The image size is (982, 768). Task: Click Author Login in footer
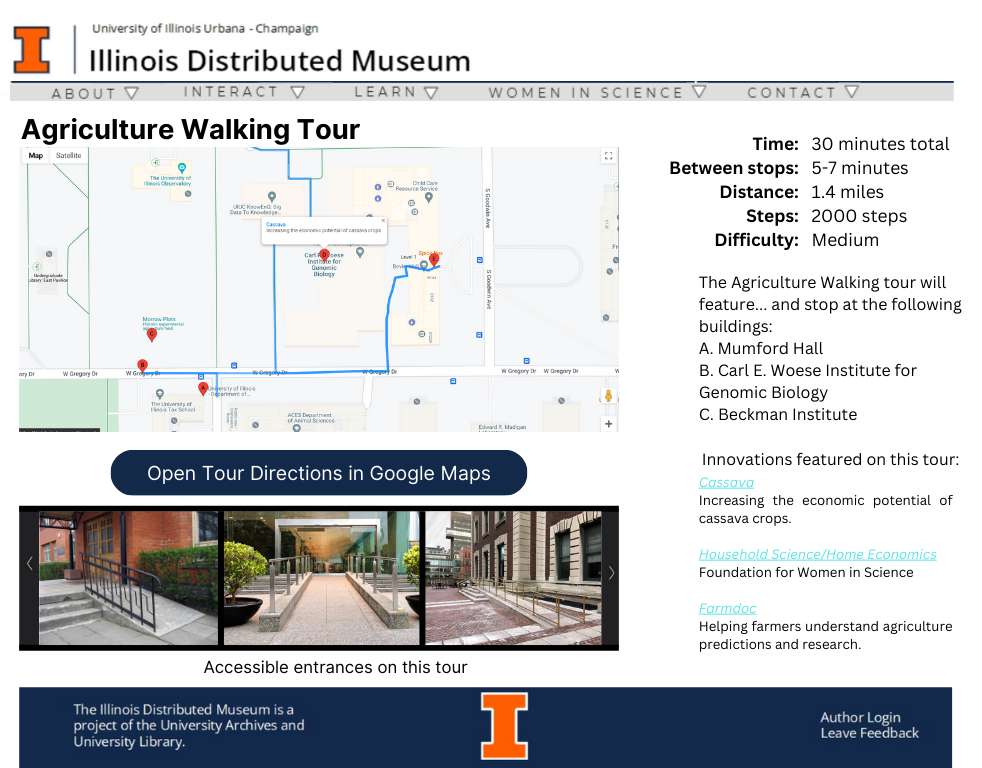(861, 717)
